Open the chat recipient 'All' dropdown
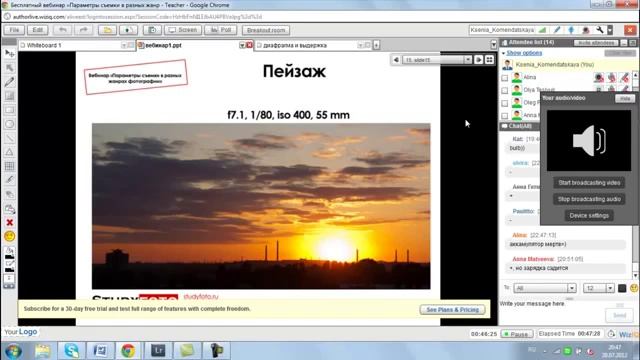Image resolution: width=640 pixels, height=360 pixels. click(x=571, y=288)
